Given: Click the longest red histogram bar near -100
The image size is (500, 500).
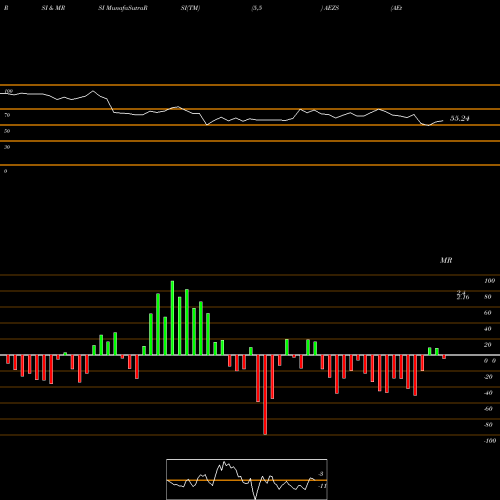Looking at the screenshot, I should (x=265, y=395).
